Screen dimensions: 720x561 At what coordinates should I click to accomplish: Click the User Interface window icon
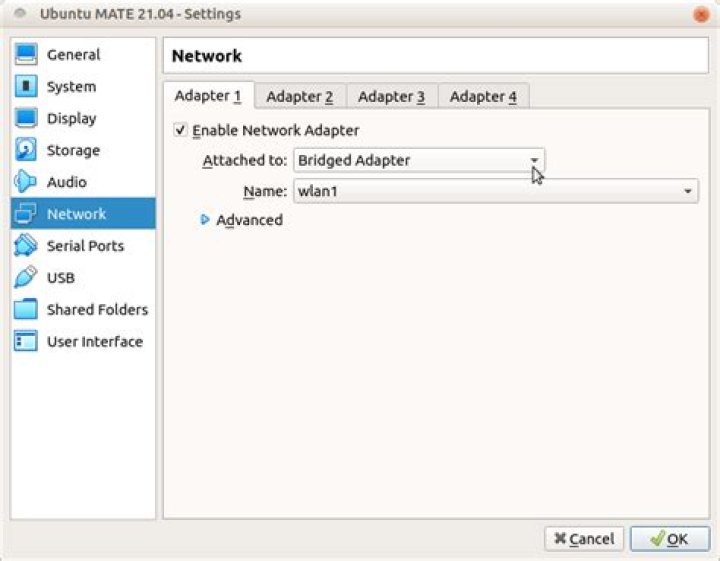click(x=26, y=341)
